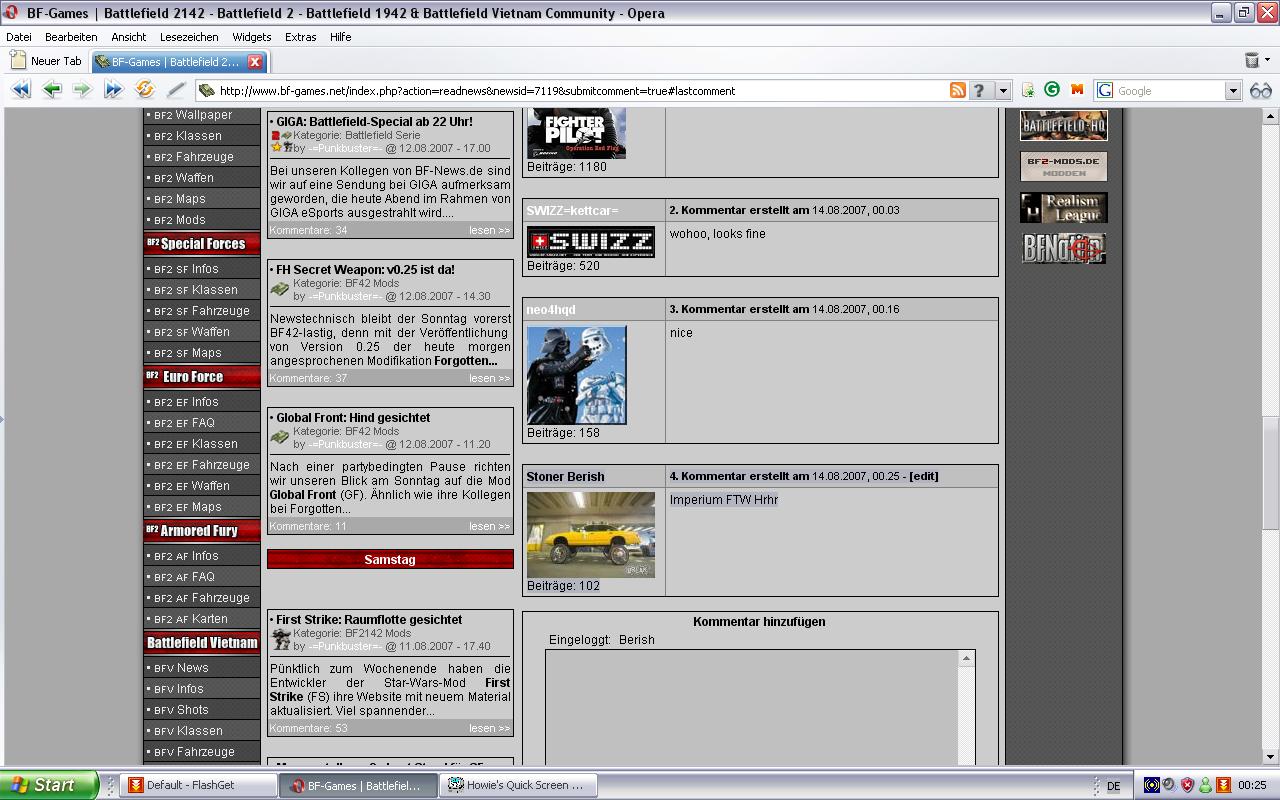Image resolution: width=1280 pixels, height=800 pixels.
Task: Click the BFNation partner banner
Action: click(x=1063, y=248)
